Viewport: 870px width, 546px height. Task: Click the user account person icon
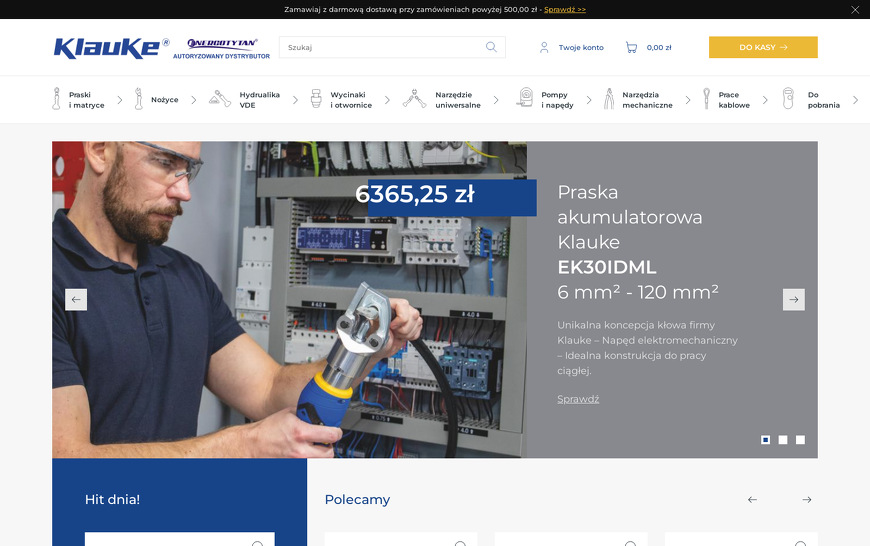544,48
